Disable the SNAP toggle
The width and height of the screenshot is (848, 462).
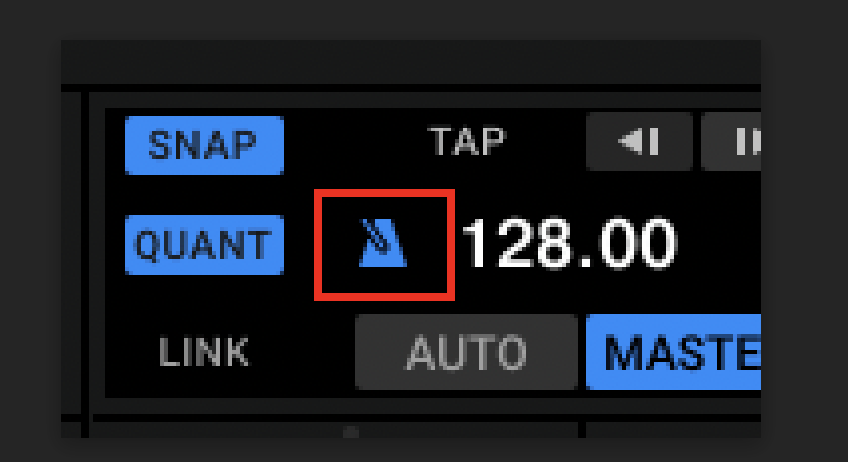(x=204, y=145)
